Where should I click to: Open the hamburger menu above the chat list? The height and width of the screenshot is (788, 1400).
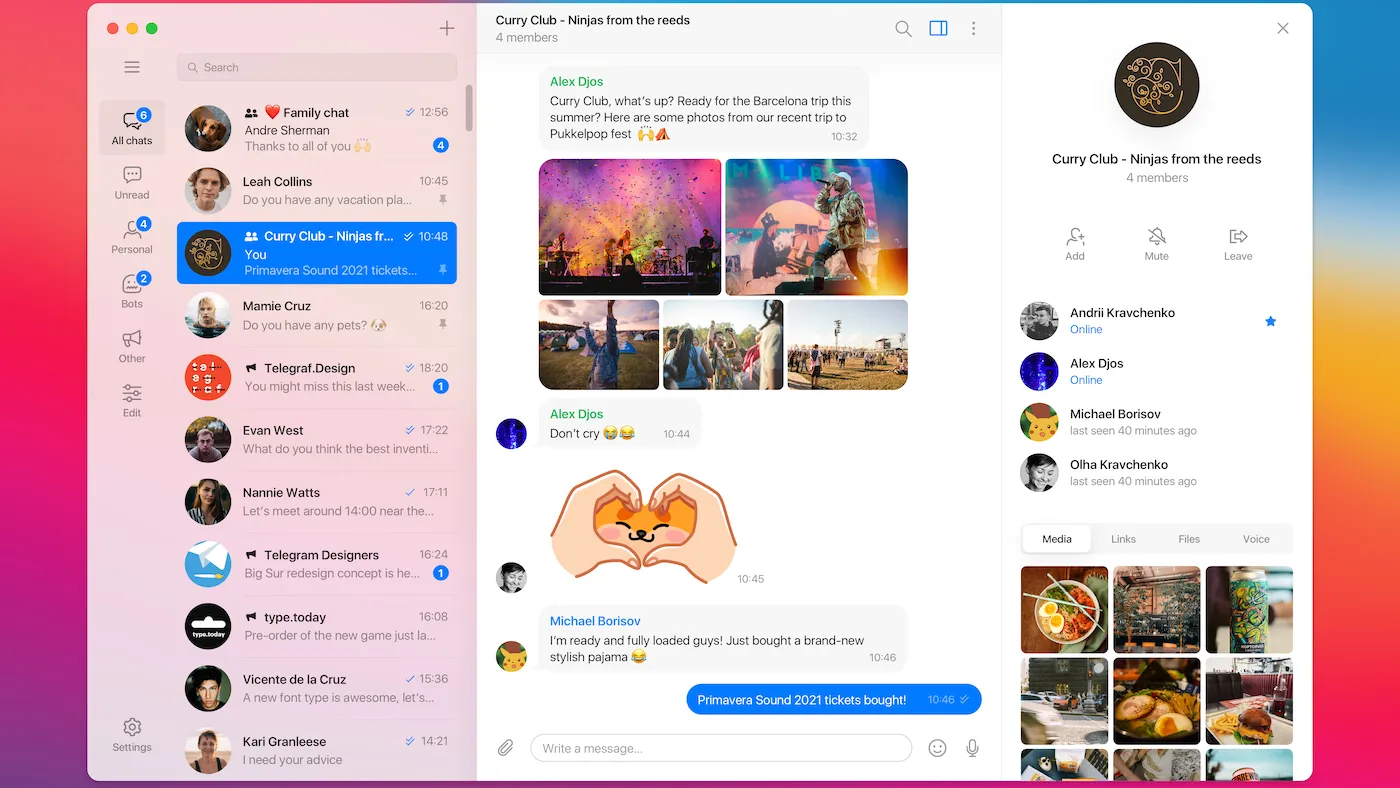(x=131, y=67)
